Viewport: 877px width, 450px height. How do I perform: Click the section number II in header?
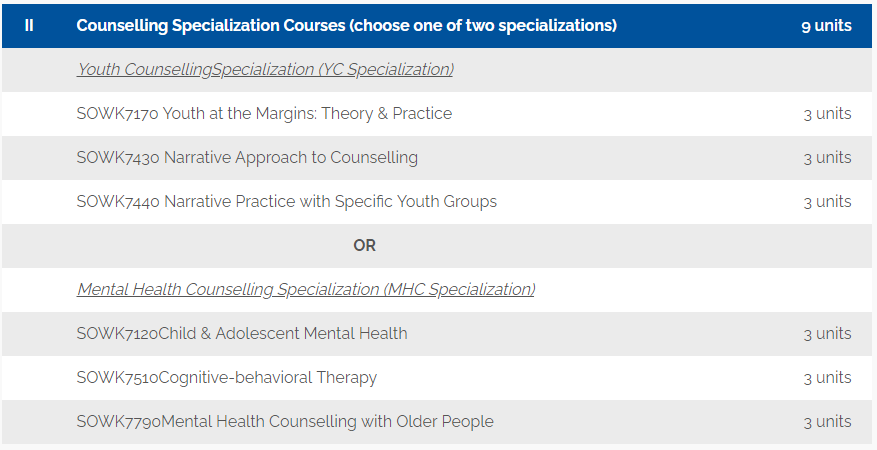[x=29, y=26]
